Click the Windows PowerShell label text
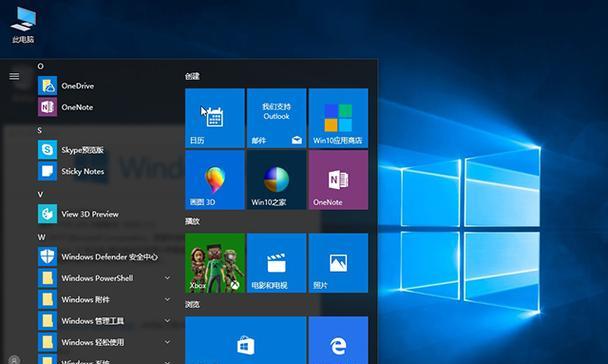 point(97,278)
